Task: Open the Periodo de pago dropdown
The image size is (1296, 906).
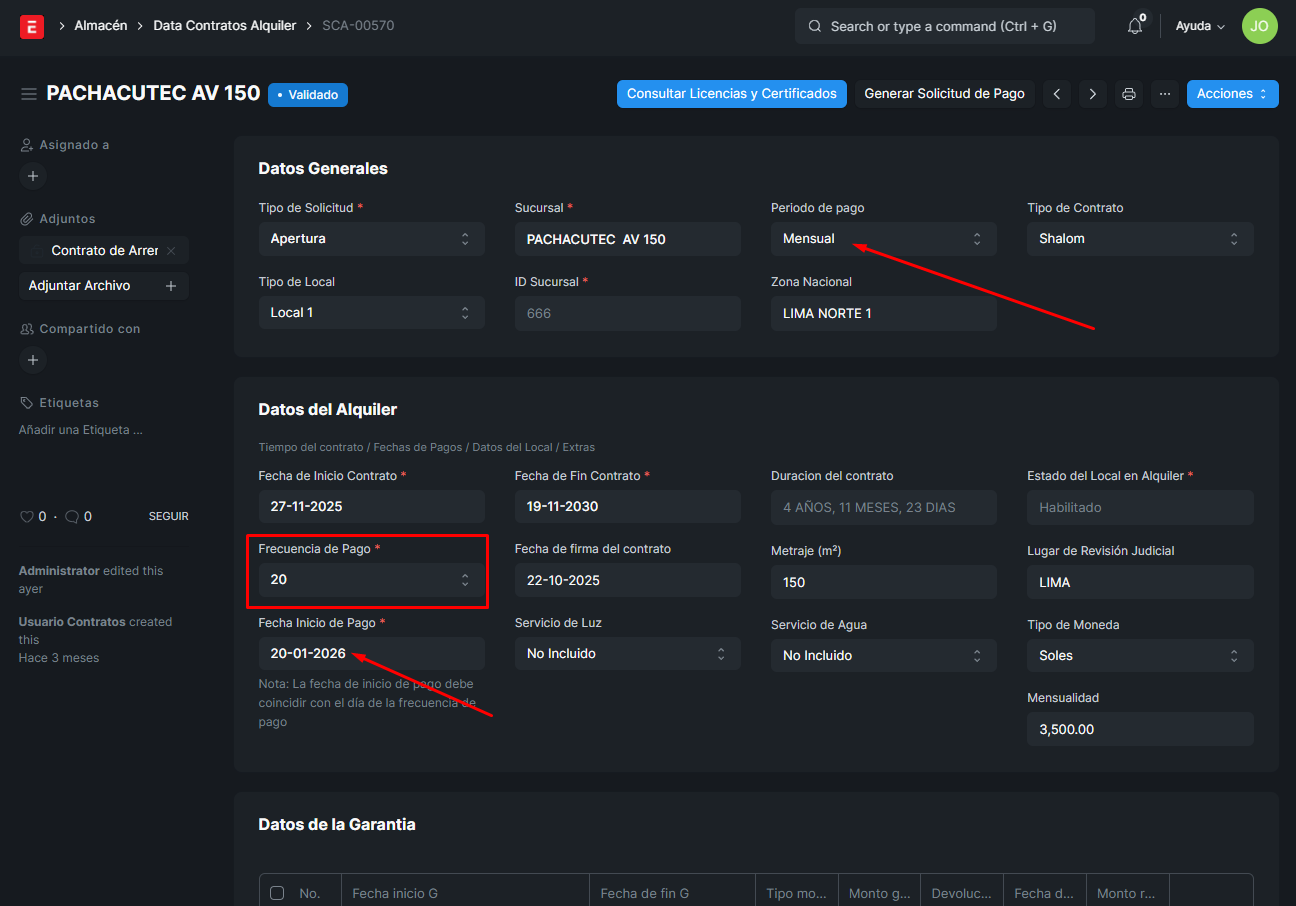Action: pyautogui.click(x=883, y=239)
